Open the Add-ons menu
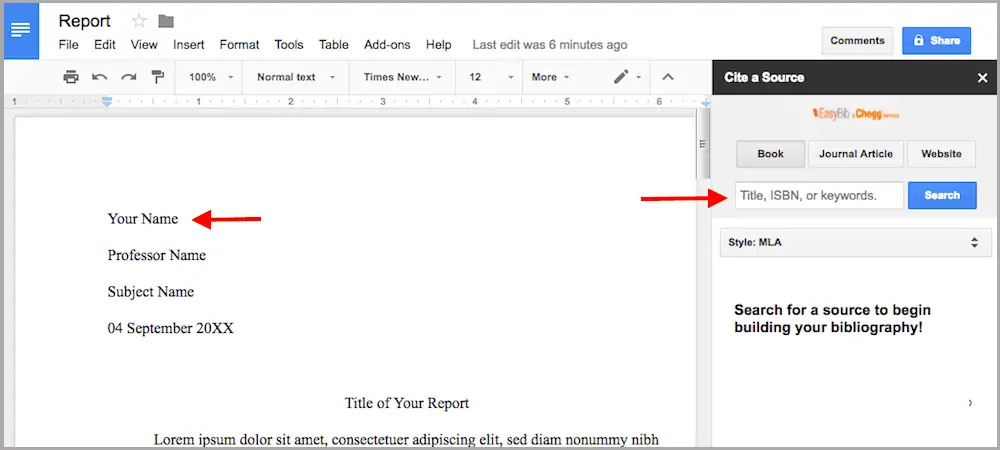 coord(387,45)
